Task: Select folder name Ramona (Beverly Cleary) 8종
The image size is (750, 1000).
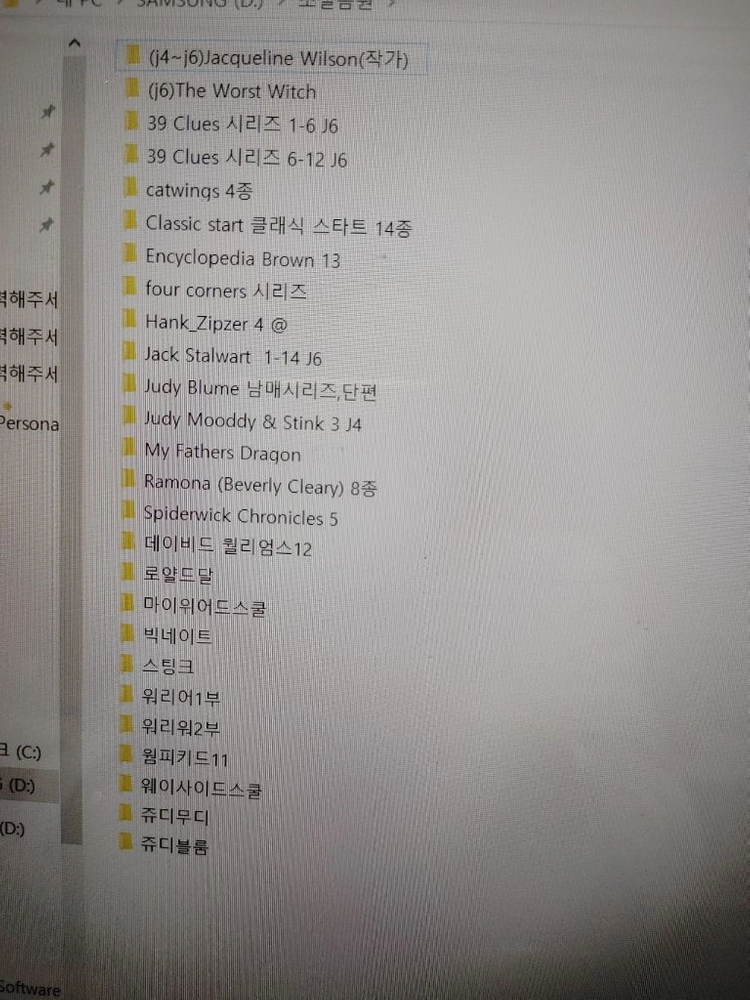Action: [x=260, y=487]
